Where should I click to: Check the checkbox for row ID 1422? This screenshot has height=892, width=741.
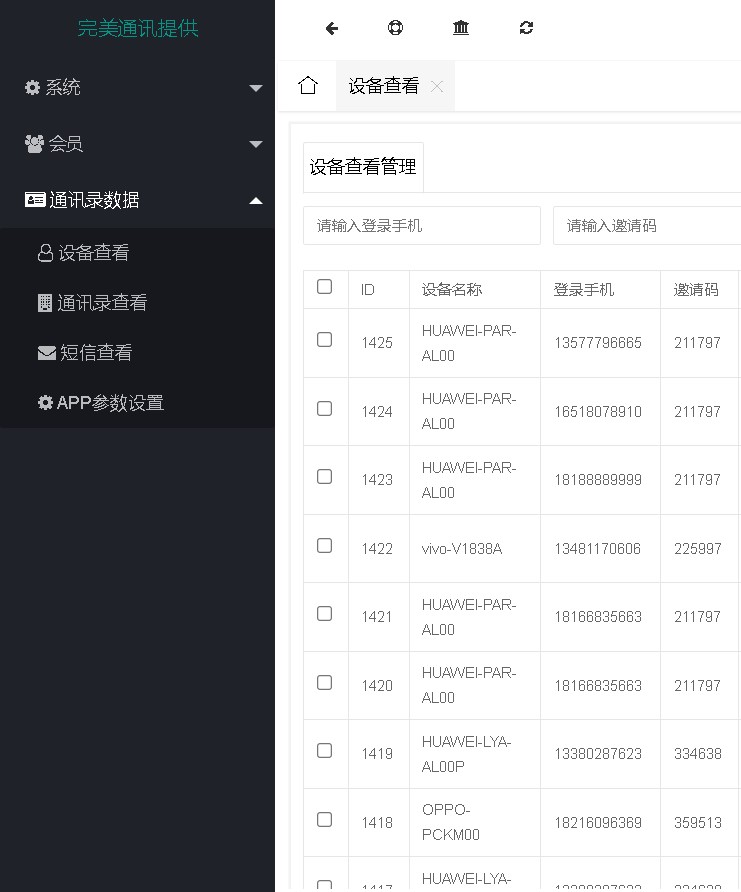coord(324,546)
